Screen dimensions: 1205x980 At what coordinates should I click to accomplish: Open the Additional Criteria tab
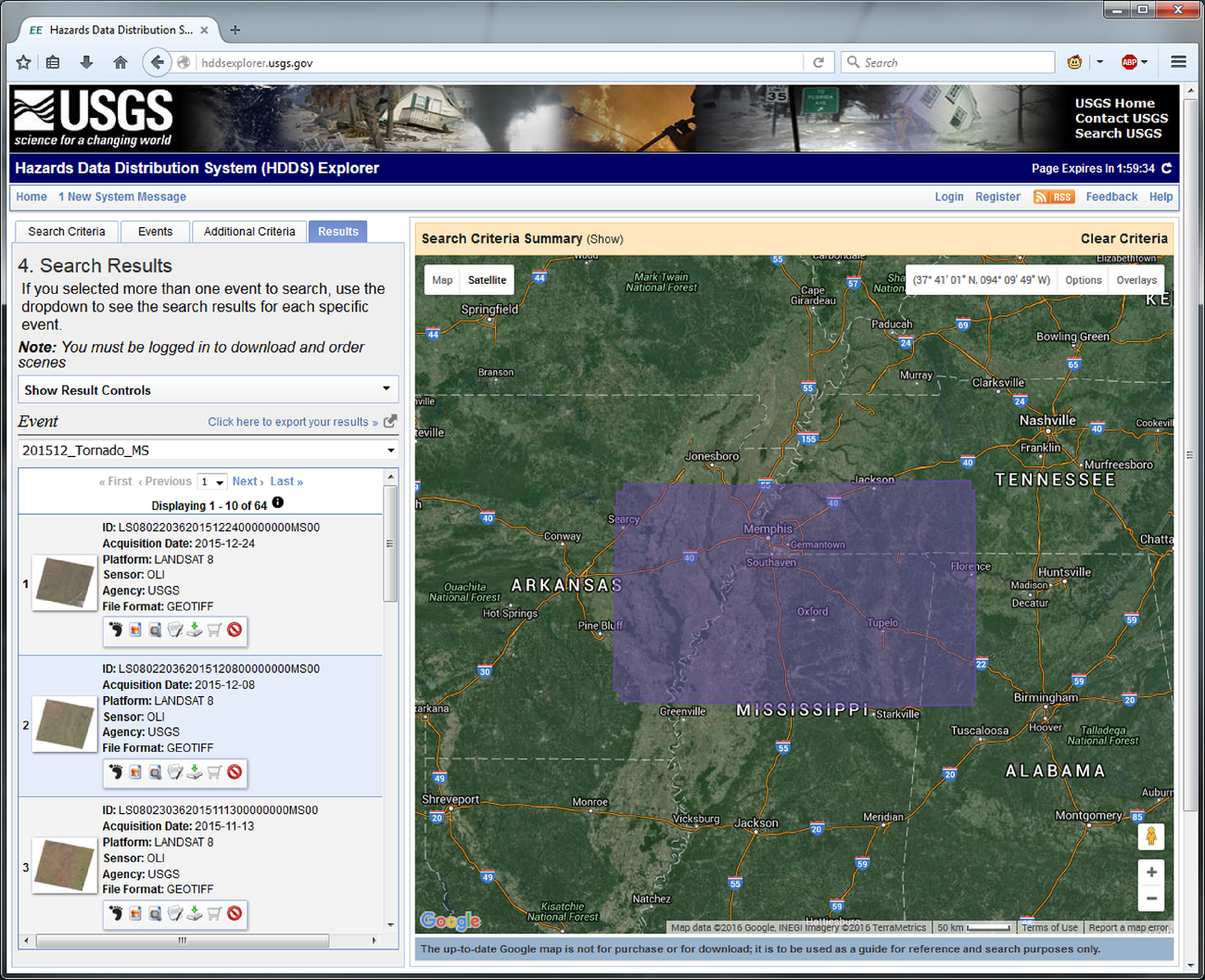249,232
